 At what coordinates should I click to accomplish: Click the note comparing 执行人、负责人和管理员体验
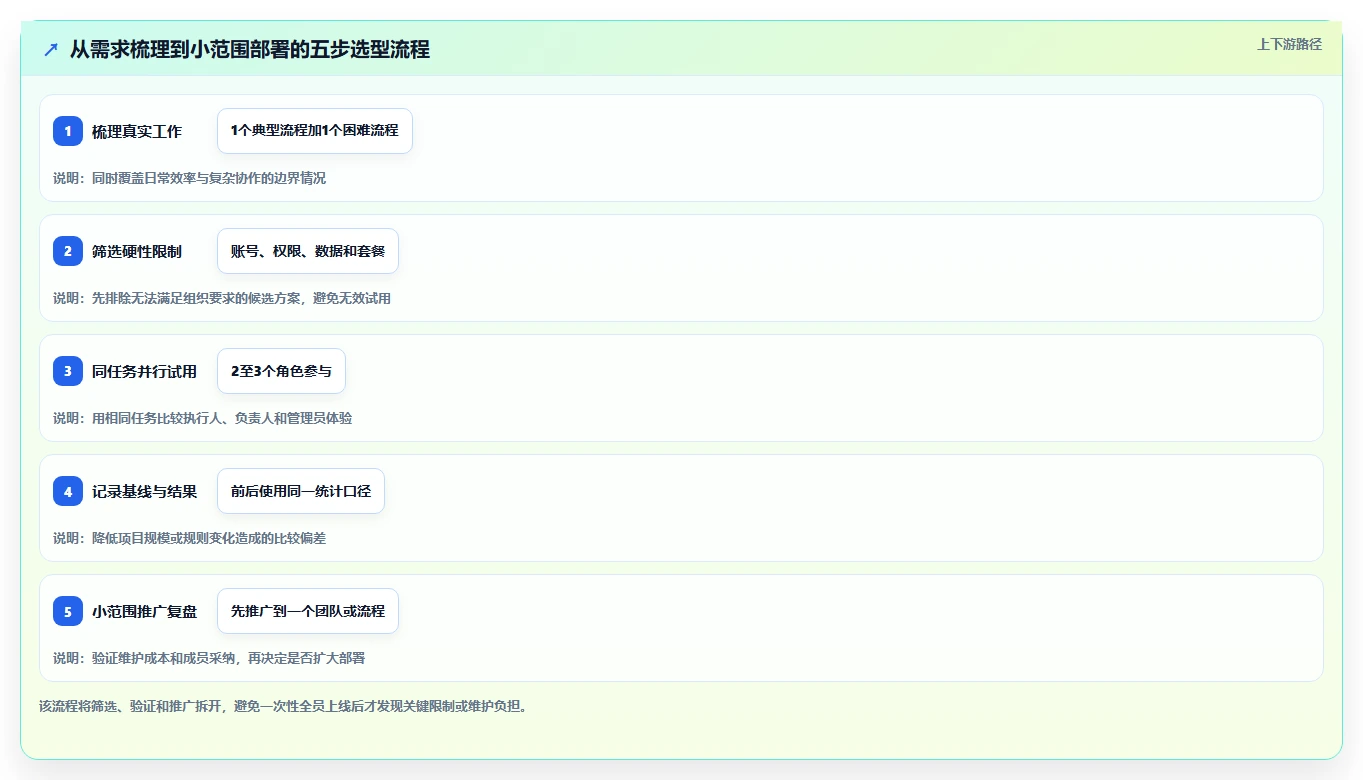(x=202, y=418)
